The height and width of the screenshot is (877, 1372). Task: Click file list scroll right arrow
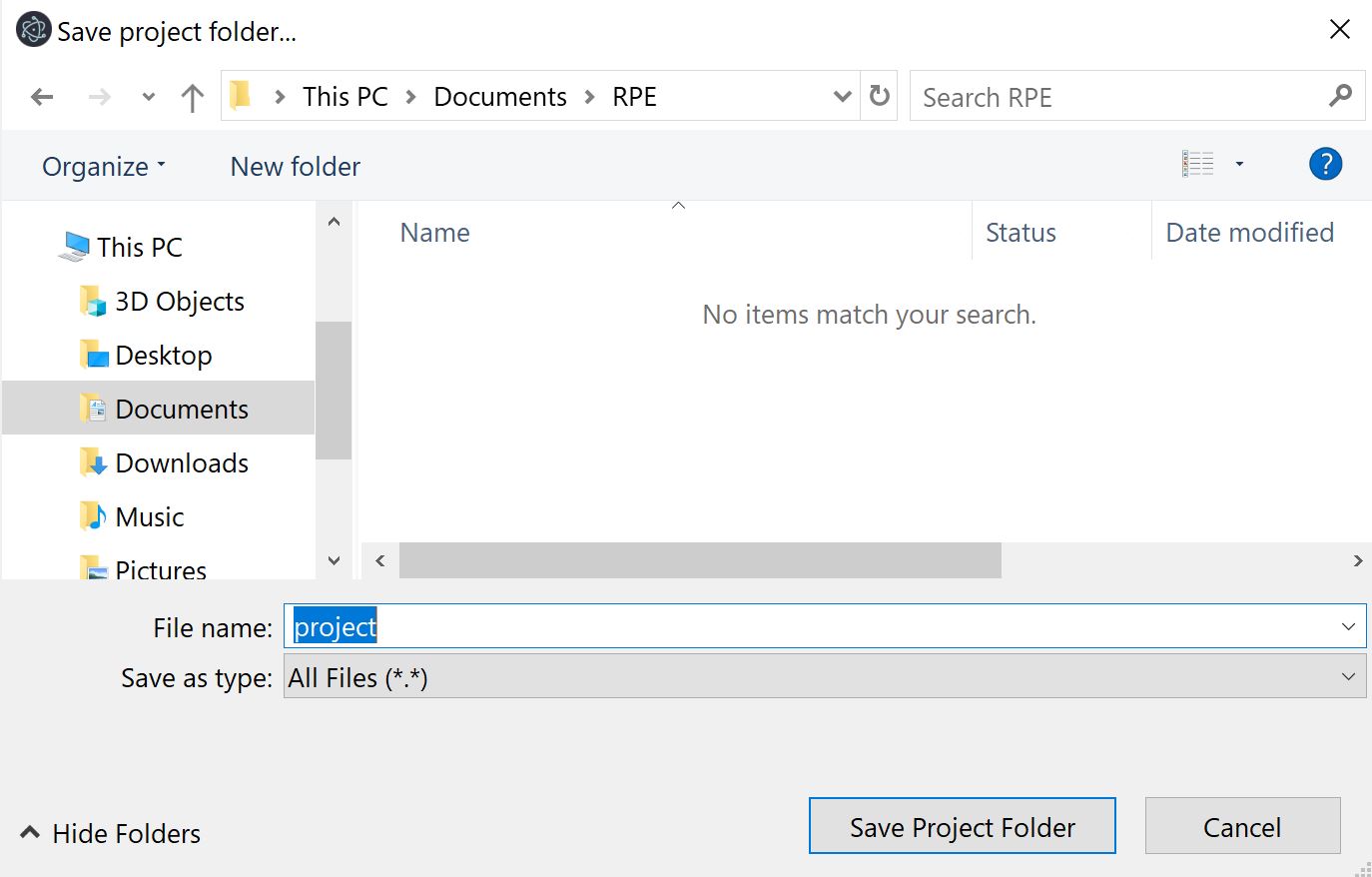point(1357,560)
